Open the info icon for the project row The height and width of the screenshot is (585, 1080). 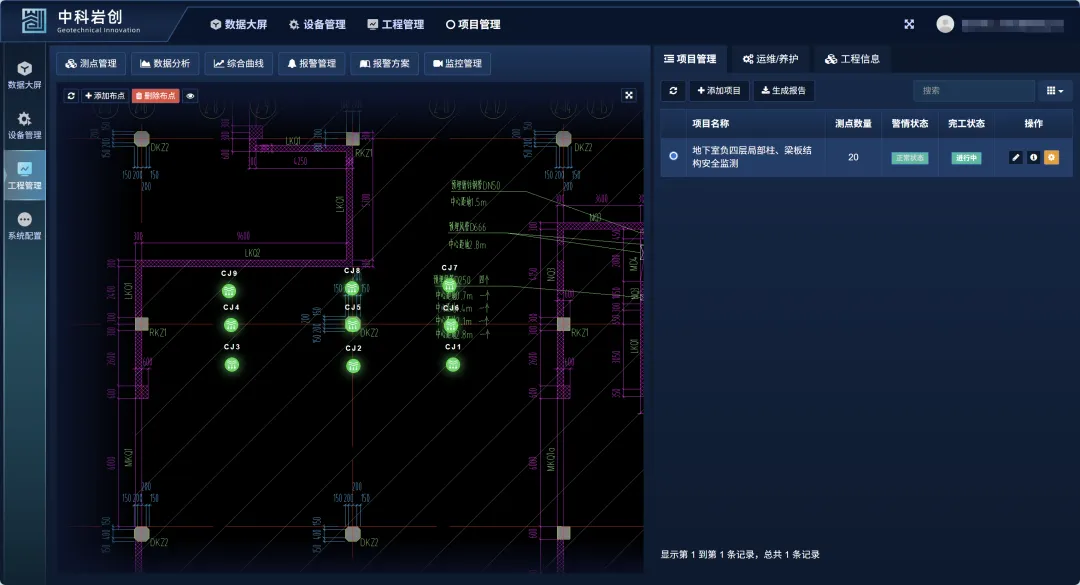point(1033,157)
